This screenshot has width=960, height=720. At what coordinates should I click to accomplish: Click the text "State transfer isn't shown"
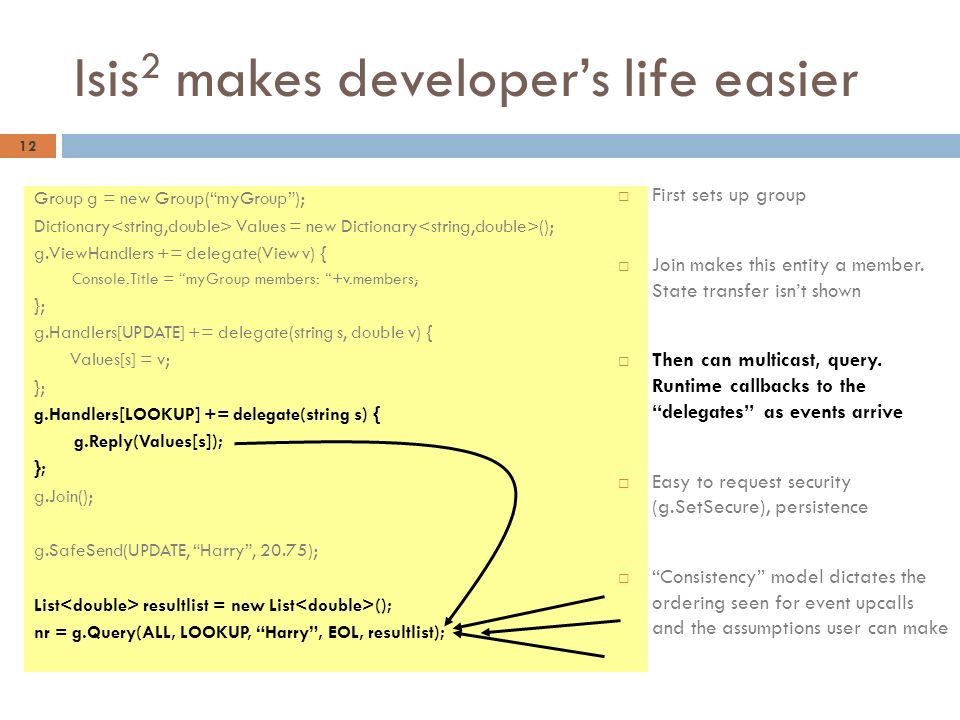756,291
